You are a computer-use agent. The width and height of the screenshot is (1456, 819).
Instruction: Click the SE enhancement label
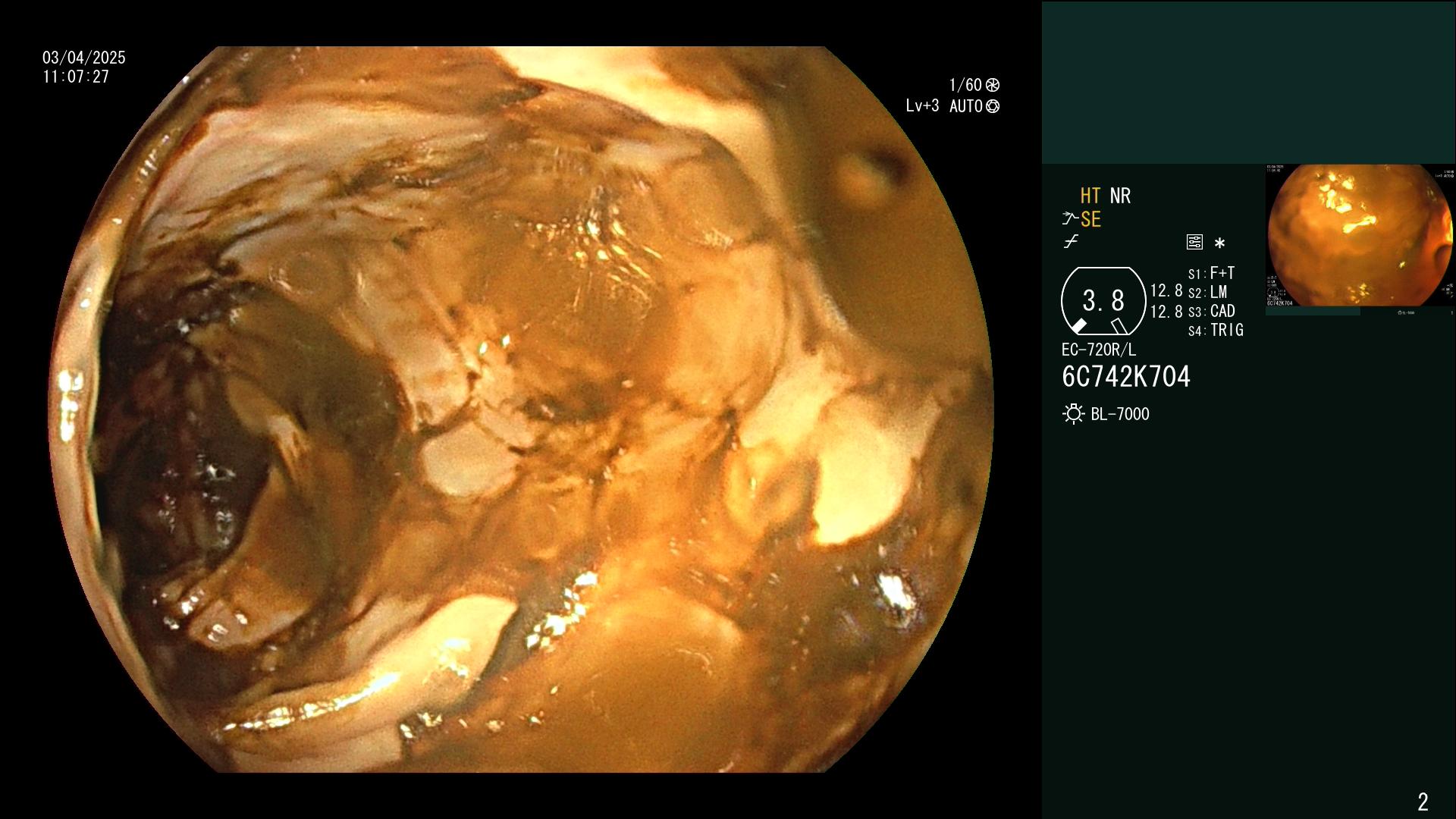[1090, 219]
